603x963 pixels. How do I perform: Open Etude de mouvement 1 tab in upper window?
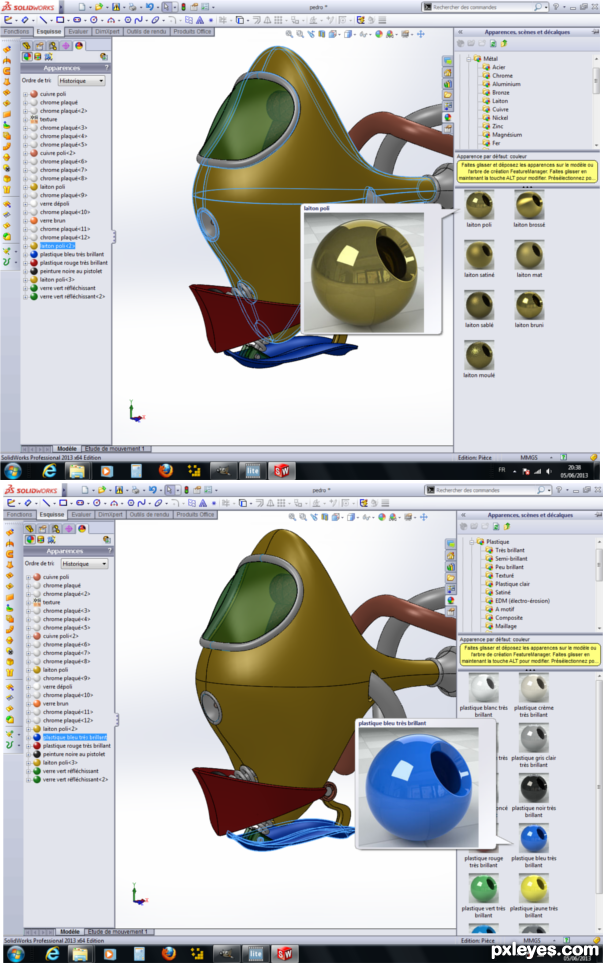coord(114,449)
